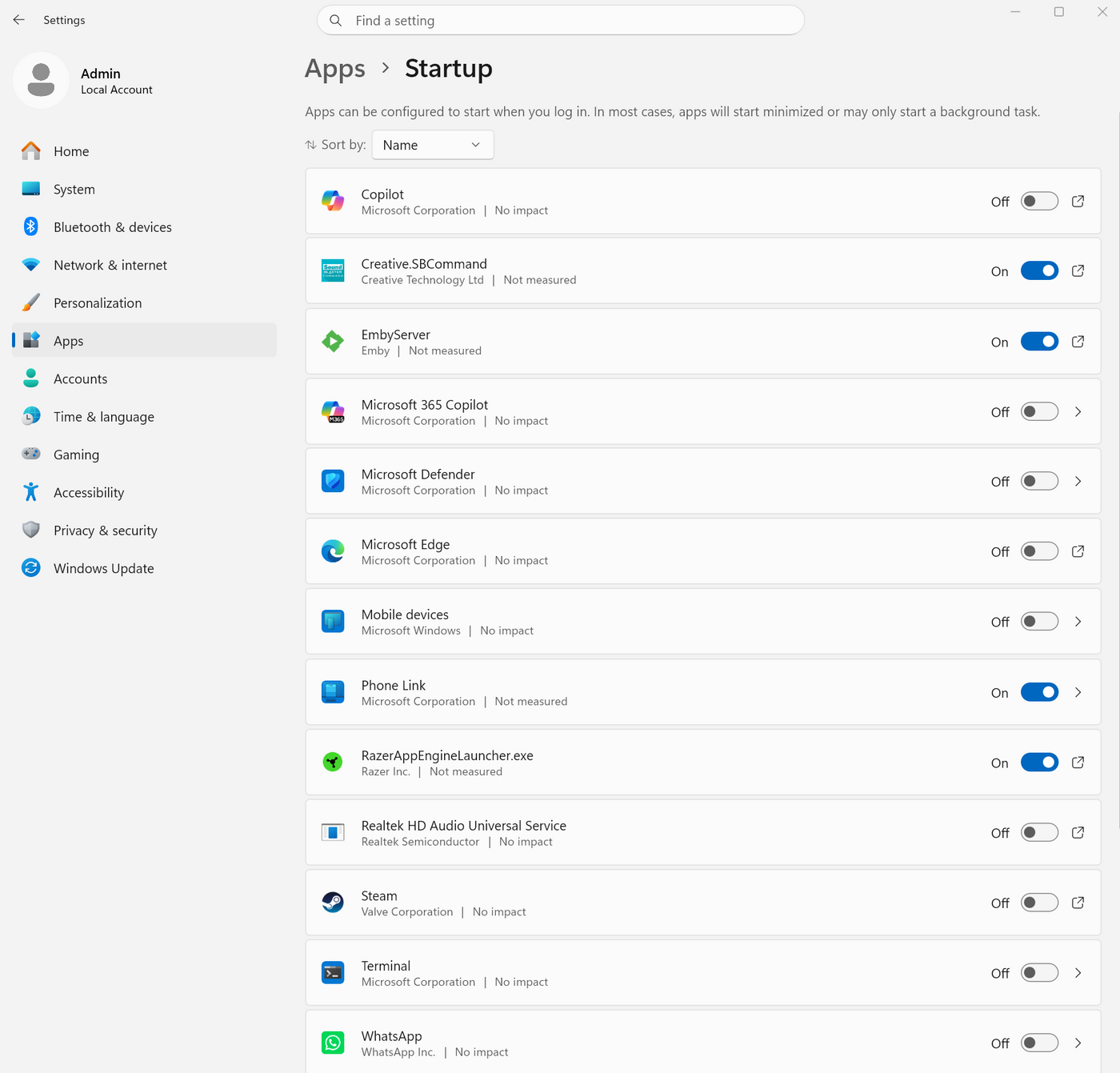Expand Microsoft Defender entry chevron

point(1078,482)
